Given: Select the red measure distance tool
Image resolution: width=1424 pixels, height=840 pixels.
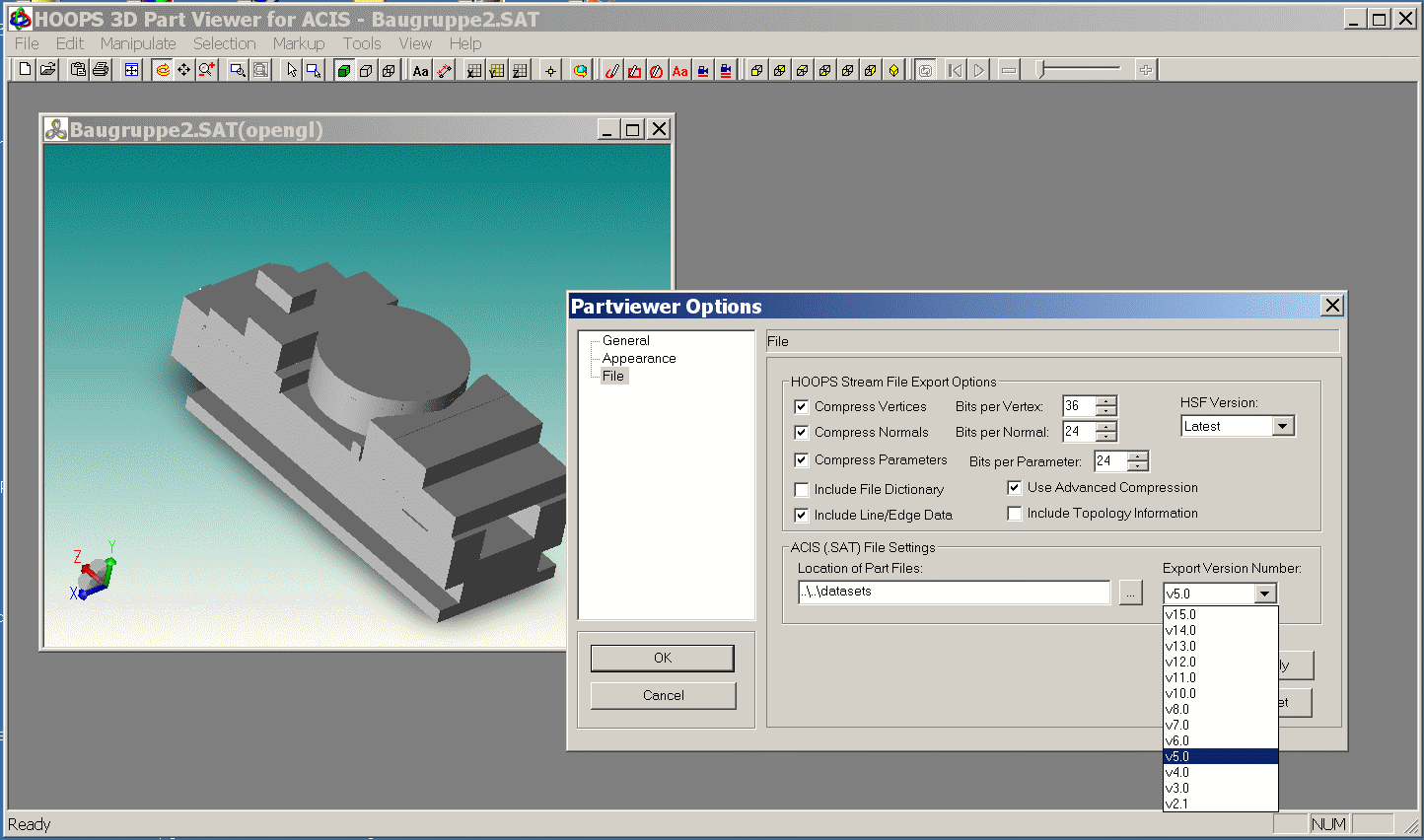Looking at the screenshot, I should (444, 70).
